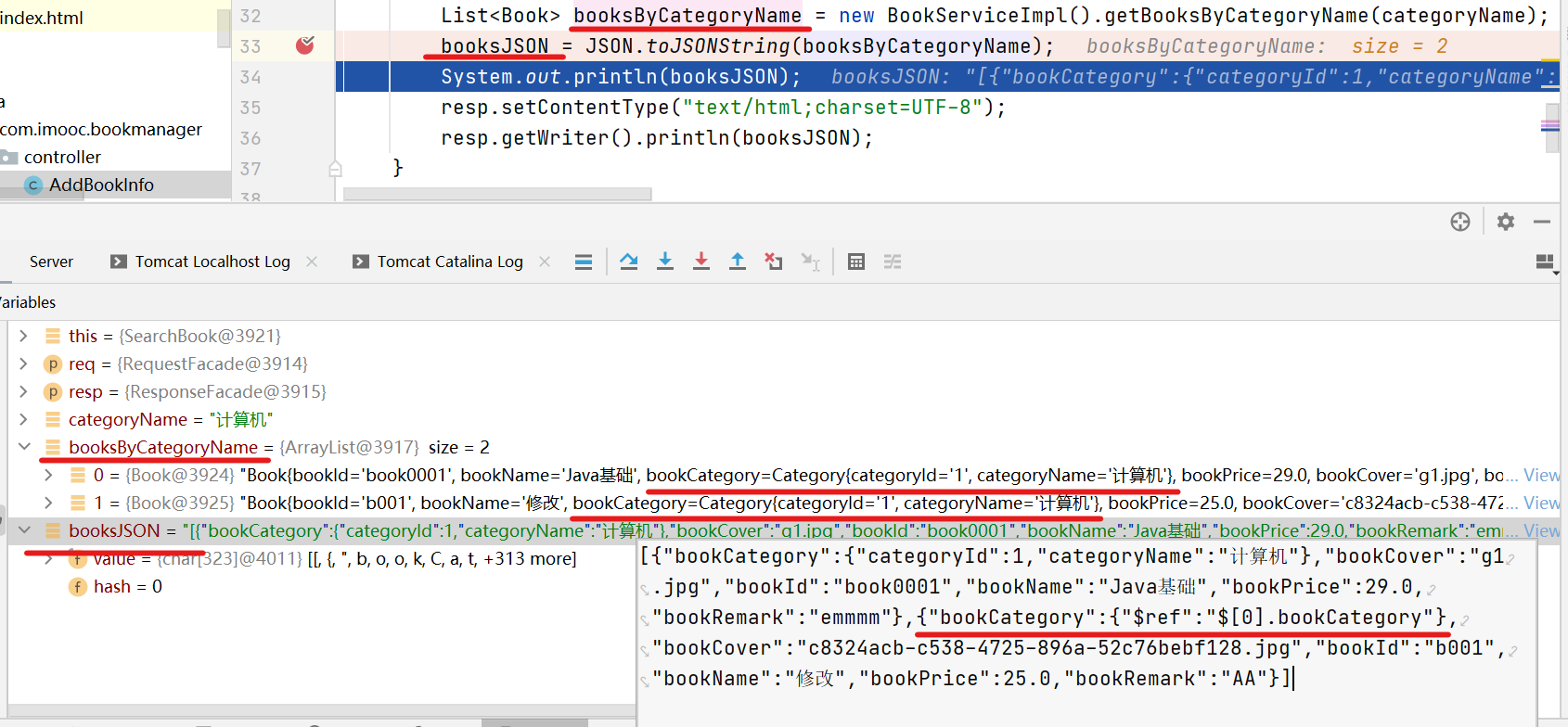This screenshot has height=727, width=1568.
Task: Select the categoryName = "计算机" row
Action: pyautogui.click(x=784, y=419)
